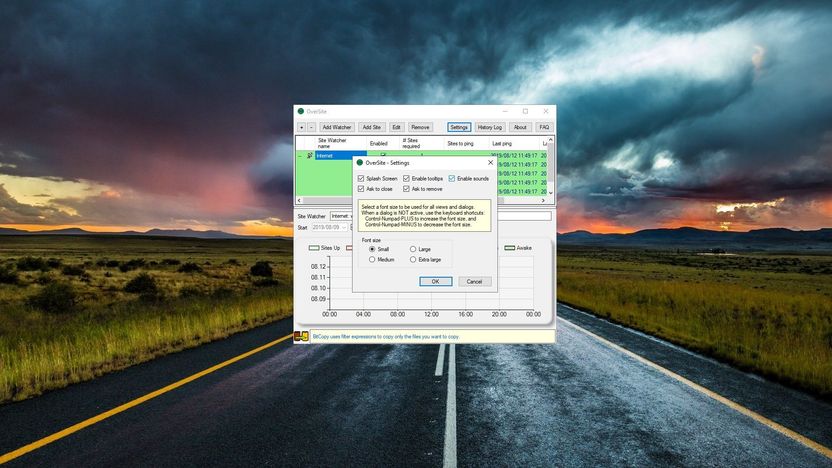832x468 pixels.
Task: Open the Start date dropdown
Action: tap(344, 227)
